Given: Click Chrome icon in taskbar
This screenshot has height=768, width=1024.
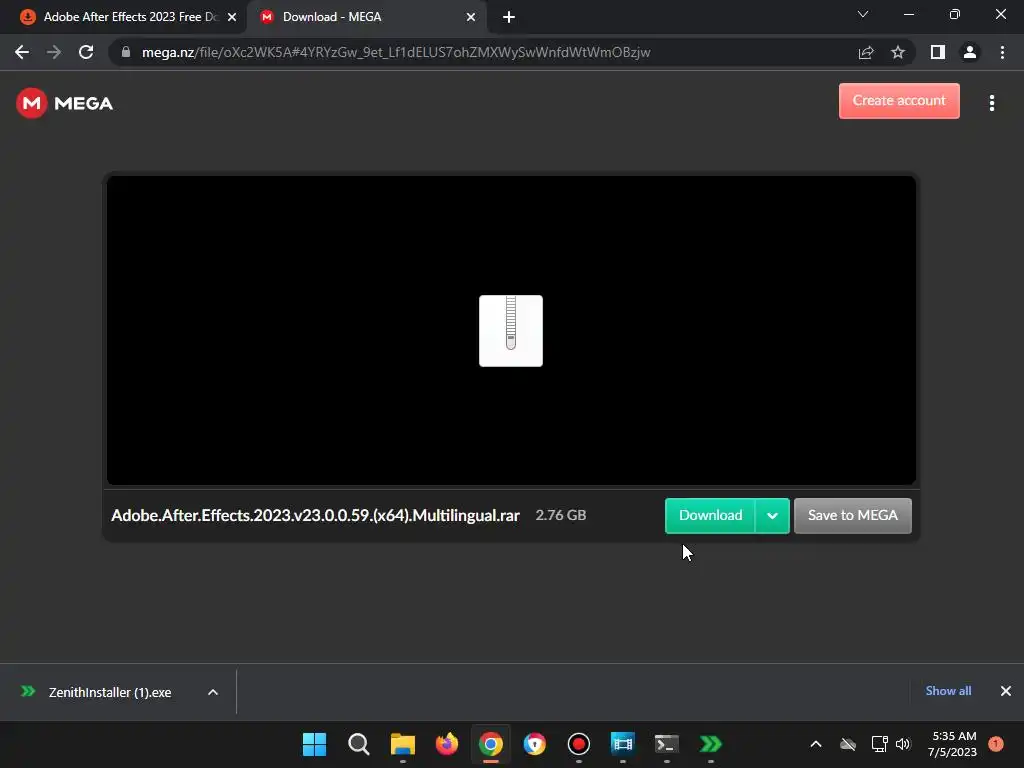Looking at the screenshot, I should click(490, 744).
